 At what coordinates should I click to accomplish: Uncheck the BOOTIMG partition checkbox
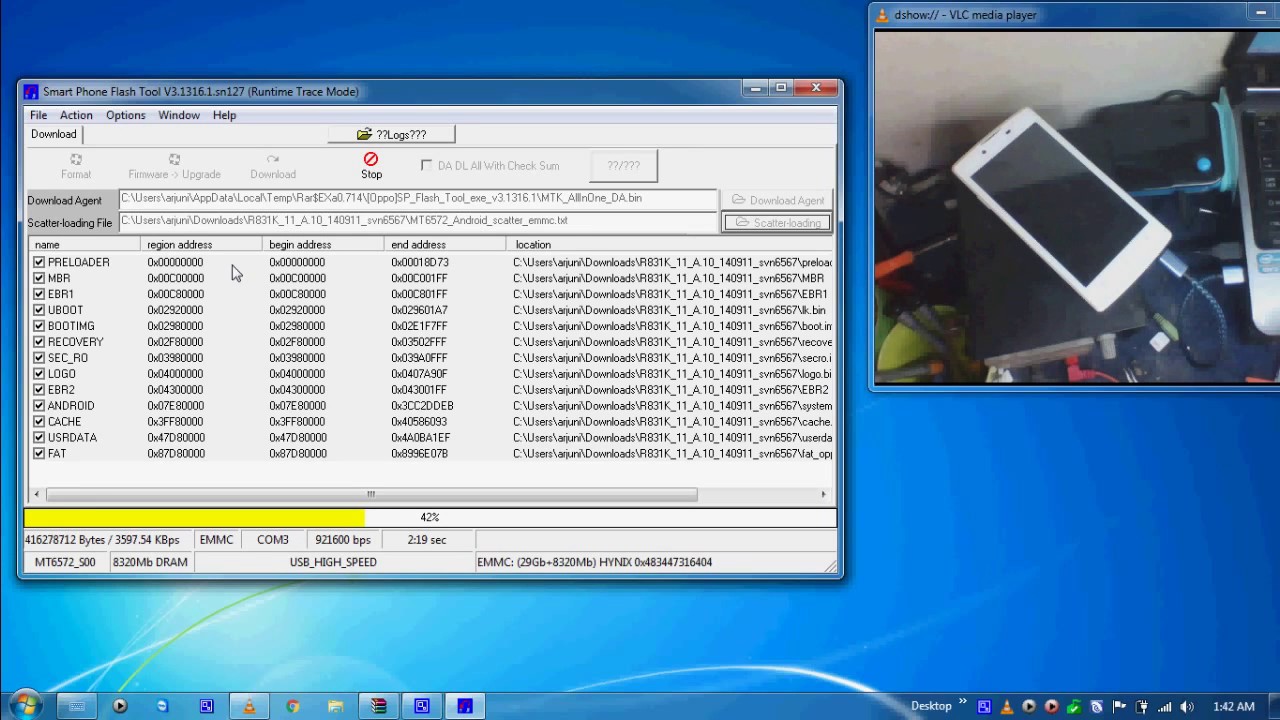pyautogui.click(x=39, y=326)
